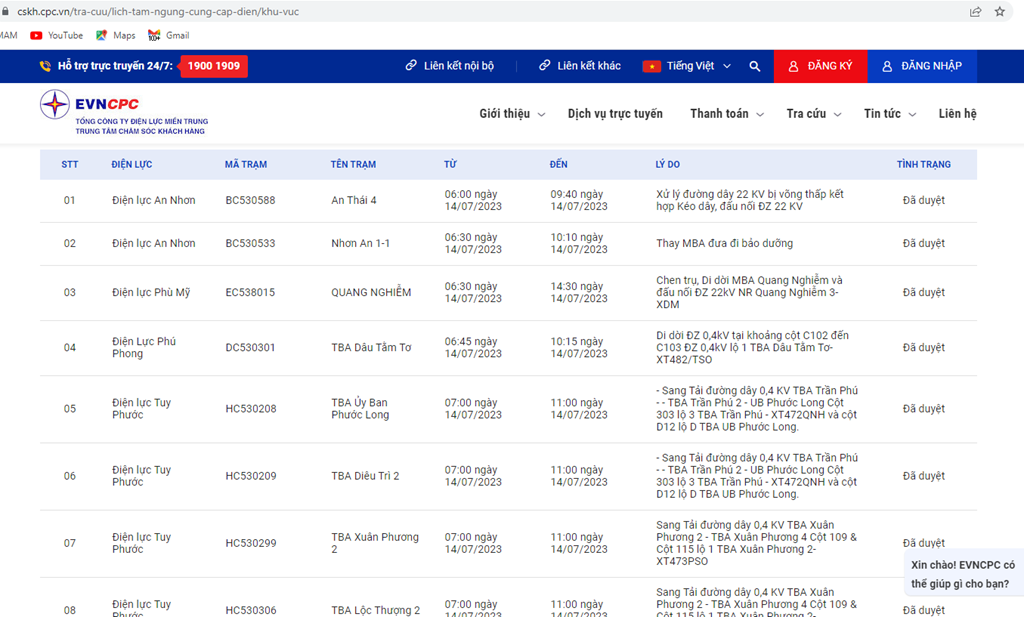Image resolution: width=1024 pixels, height=617 pixels.
Task: Click the ĐĂNG NHẬP button
Action: click(922, 66)
